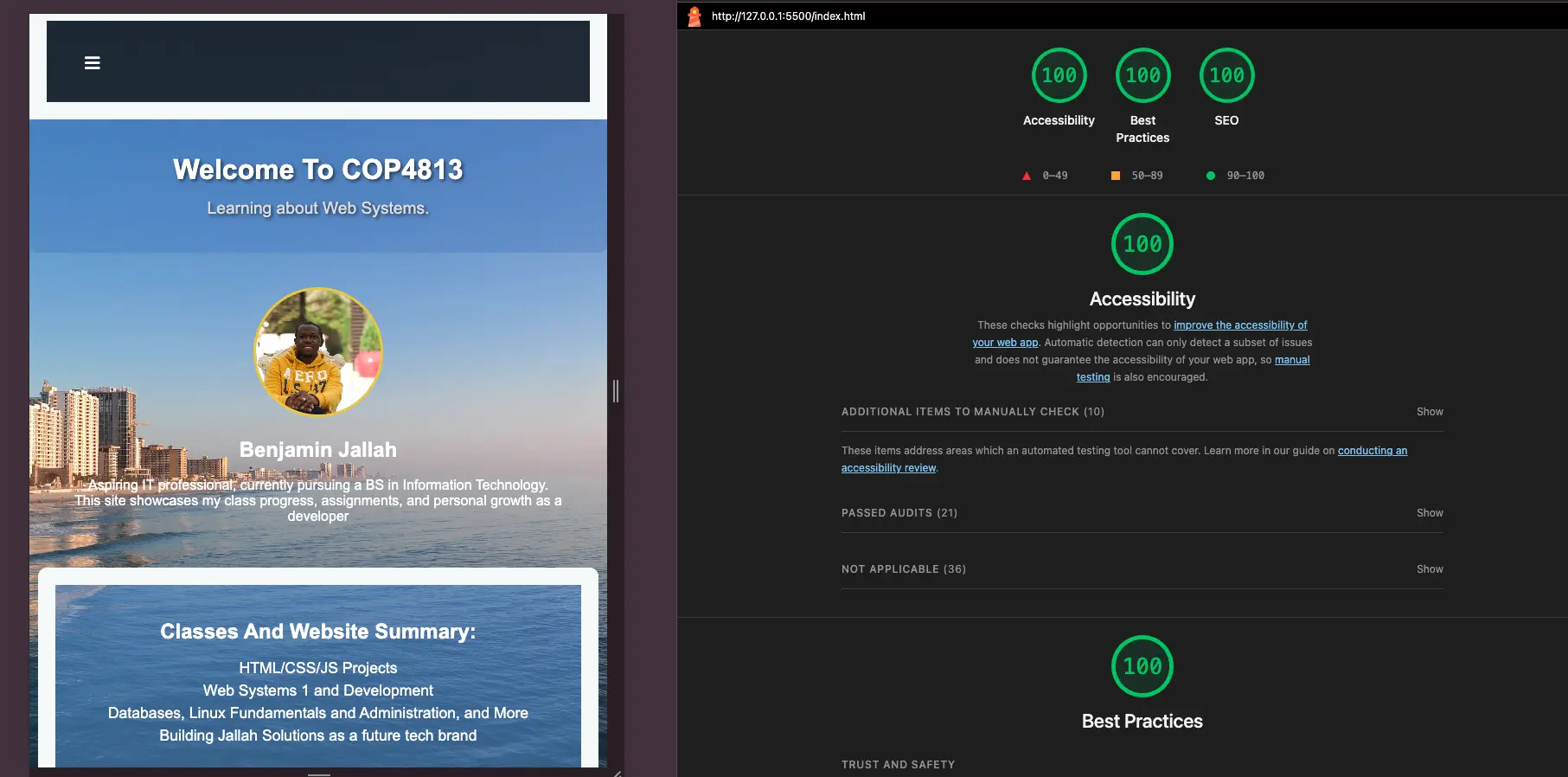Show the manually check items list
Image resolution: width=1568 pixels, height=777 pixels.
(1429, 412)
